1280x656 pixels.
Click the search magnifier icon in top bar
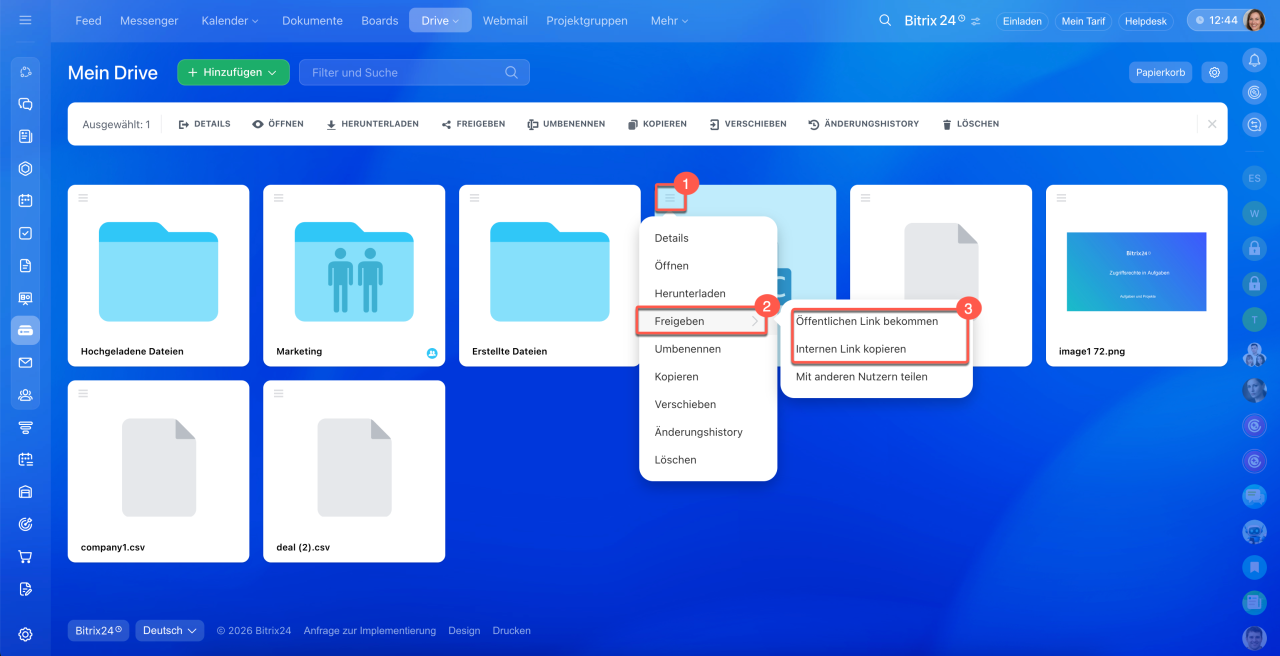pyautogui.click(x=884, y=20)
